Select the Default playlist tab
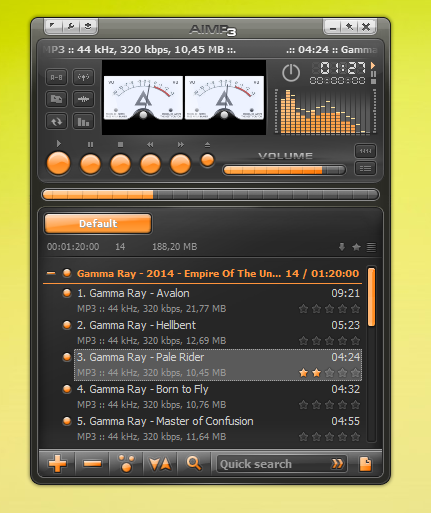 pyautogui.click(x=98, y=223)
